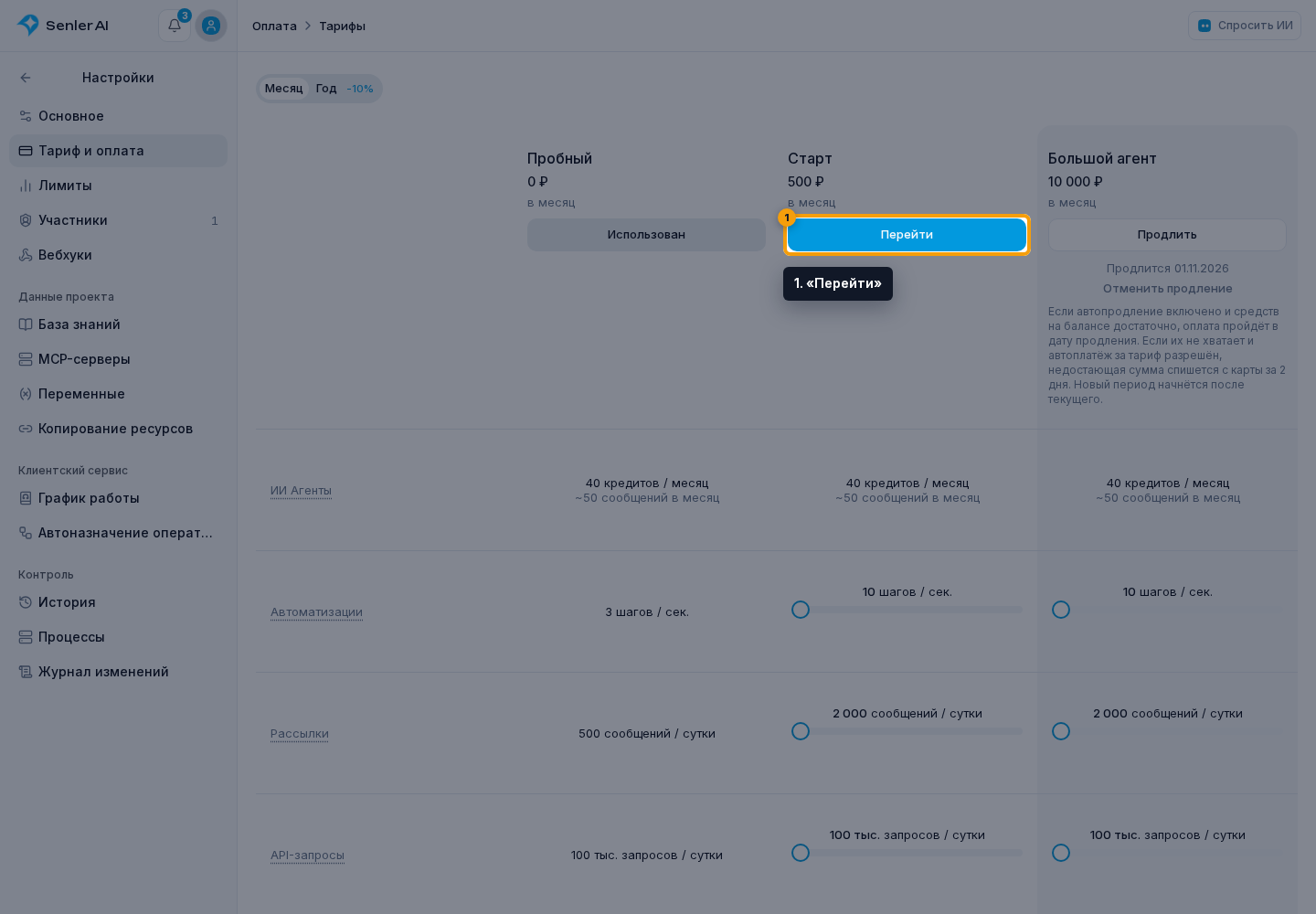Open the notifications bell
1316x914 pixels.
click(175, 26)
